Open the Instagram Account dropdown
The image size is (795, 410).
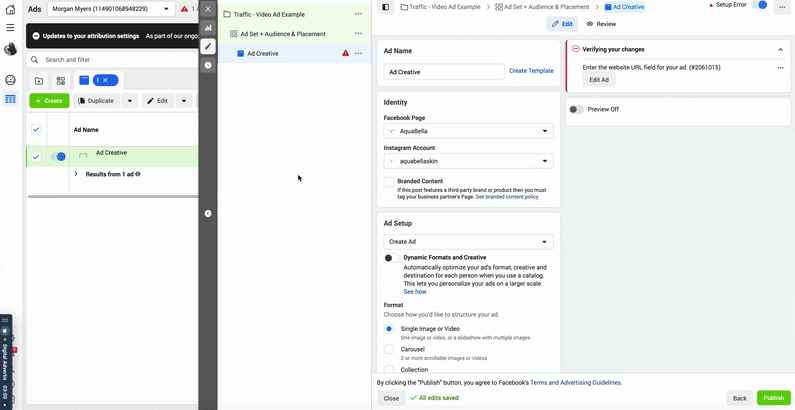(x=468, y=160)
